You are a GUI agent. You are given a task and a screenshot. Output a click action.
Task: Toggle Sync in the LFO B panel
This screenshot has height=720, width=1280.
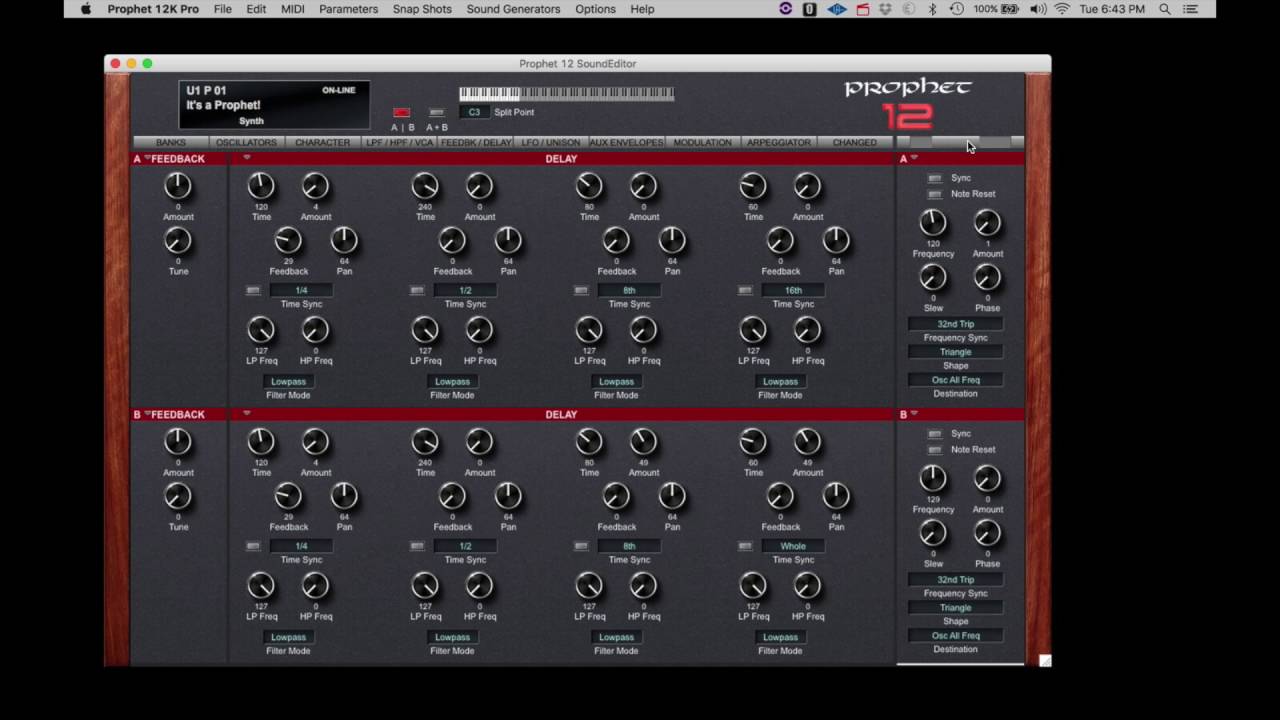[x=934, y=434]
